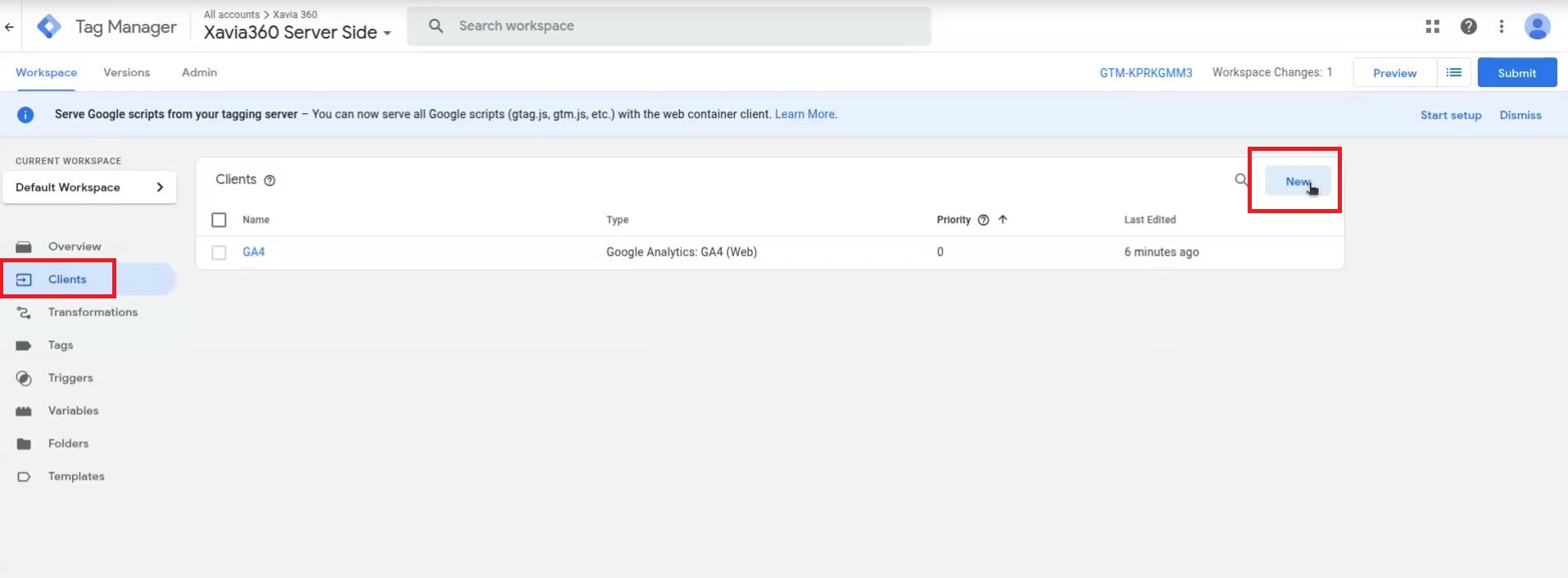Sort by the Priority column header label

954,220
